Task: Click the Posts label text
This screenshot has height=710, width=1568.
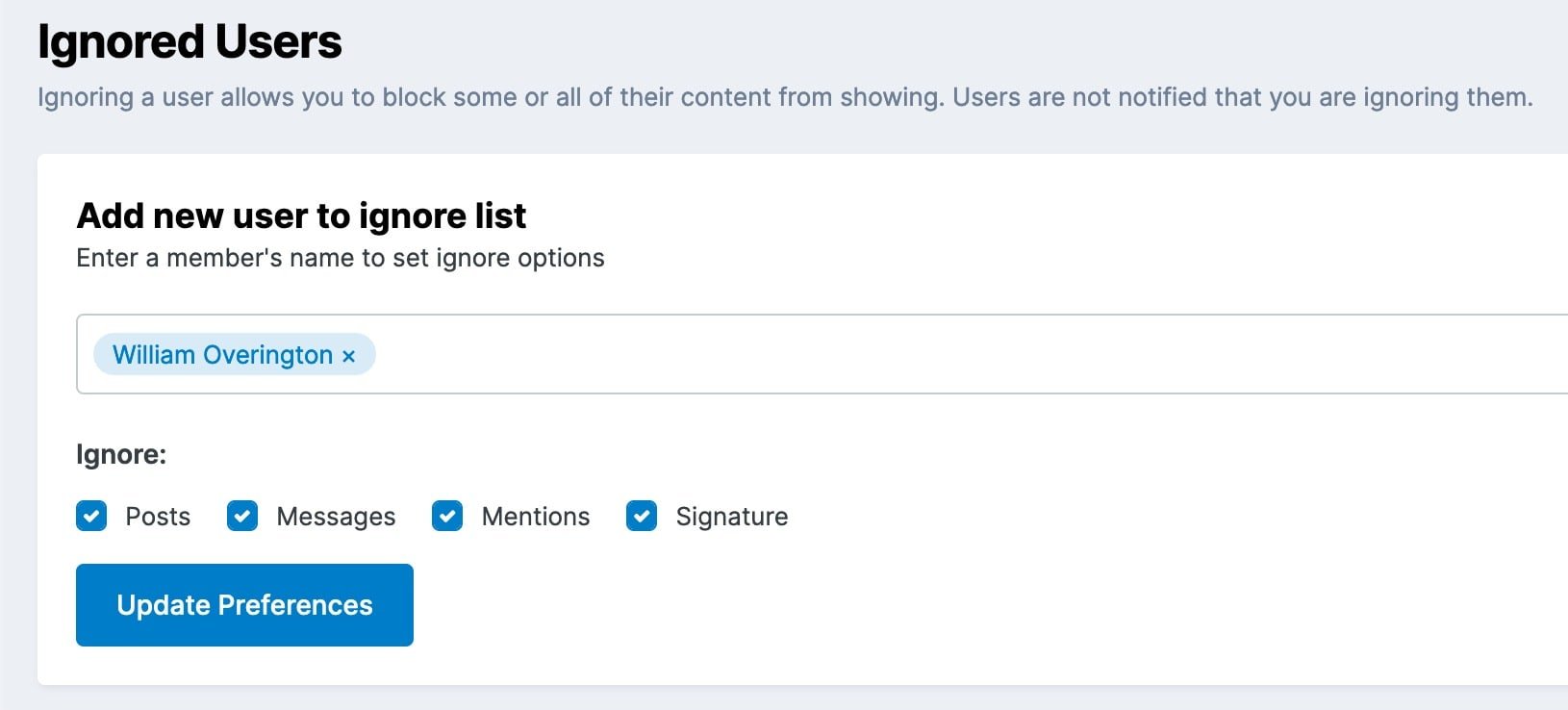Action: pos(158,517)
